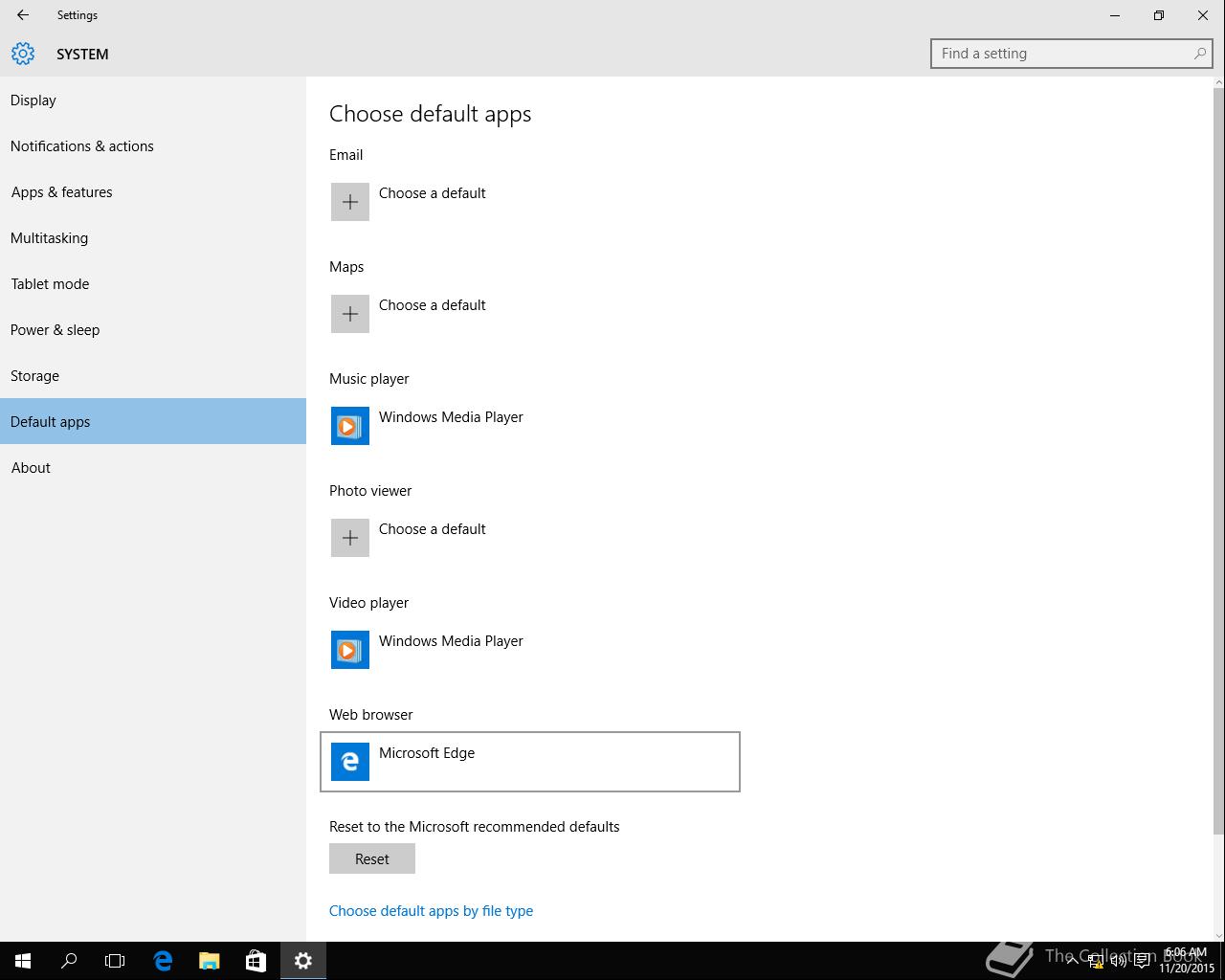Open Action Center notifications icon

pyautogui.click(x=1142, y=962)
